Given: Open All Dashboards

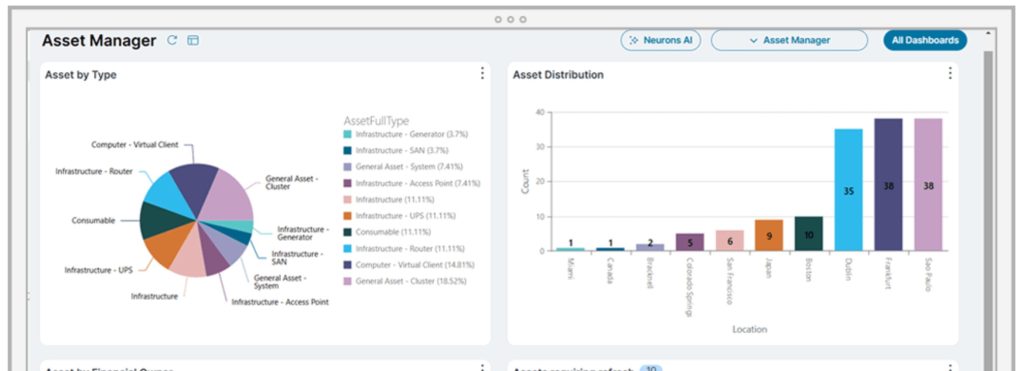Looking at the screenshot, I should [925, 40].
